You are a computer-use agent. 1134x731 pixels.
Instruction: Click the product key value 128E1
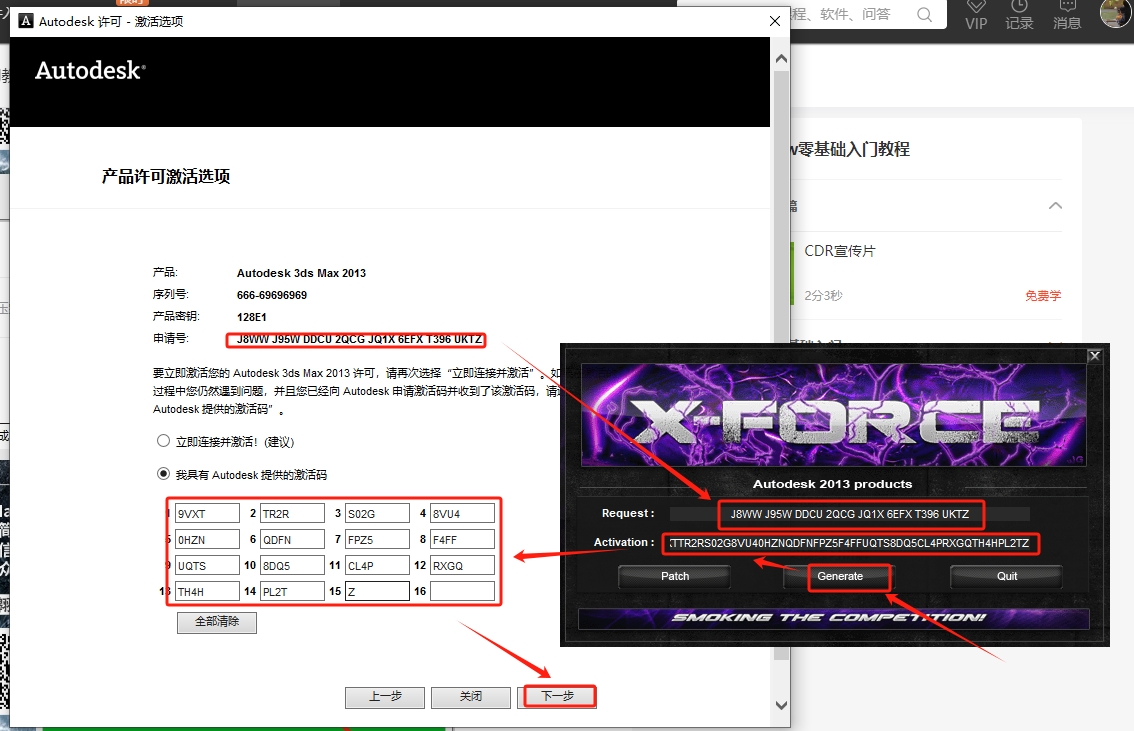(252, 317)
